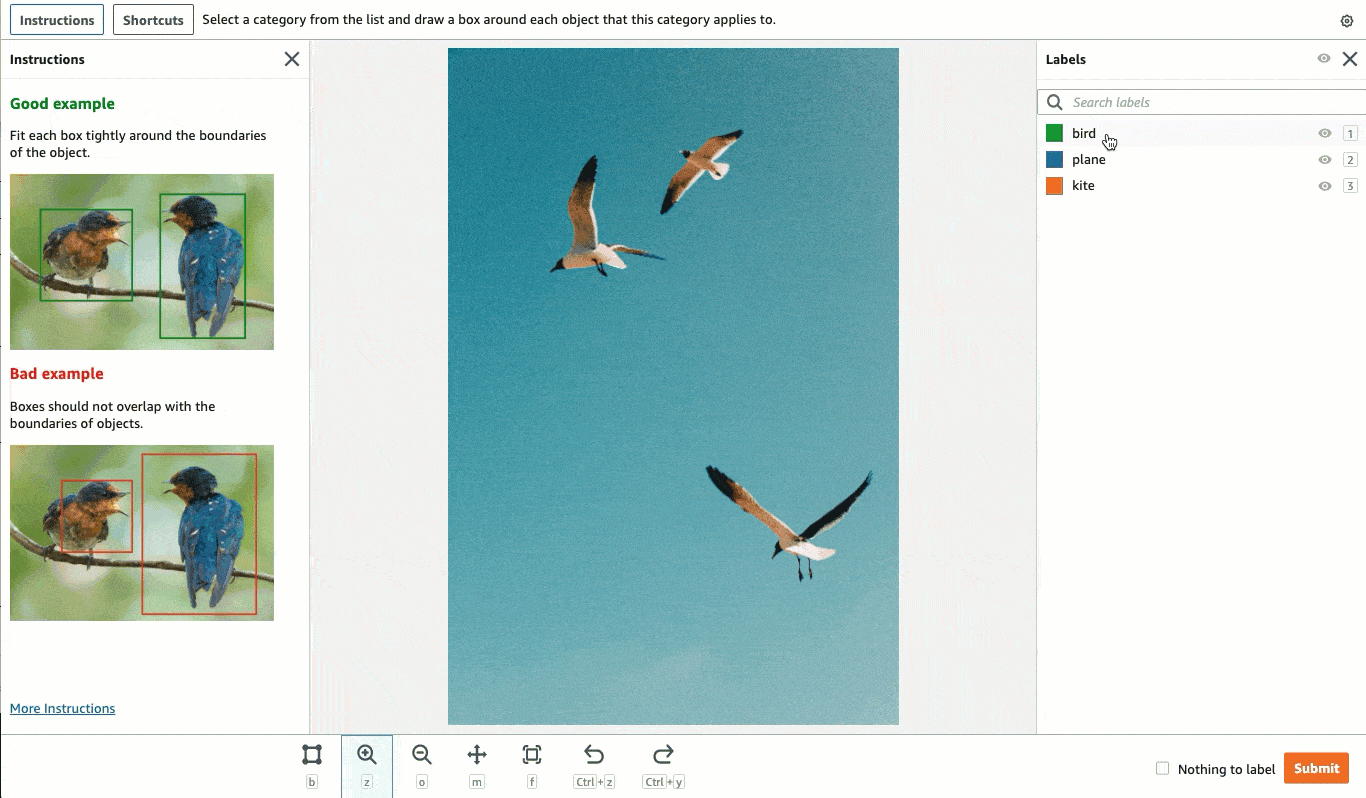Open the Shortcuts tab
The width and height of the screenshot is (1366, 798).
[152, 19]
